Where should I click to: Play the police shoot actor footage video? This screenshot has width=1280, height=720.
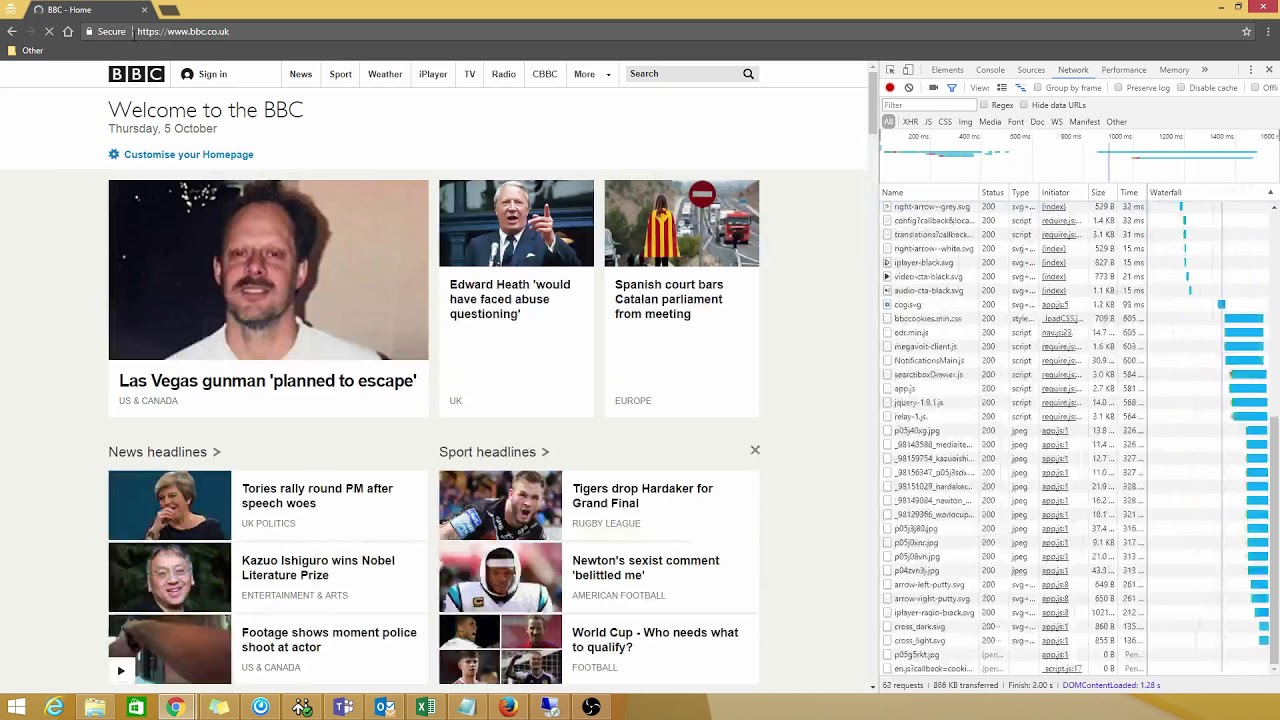coord(121,671)
